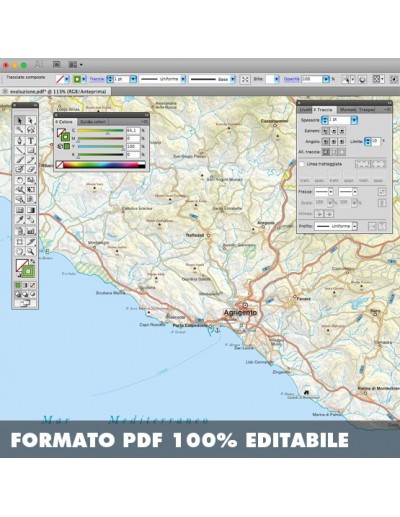Viewport: 400px width, 517px height.
Task: Pick the Rectangle tool
Action: (x=31, y=150)
